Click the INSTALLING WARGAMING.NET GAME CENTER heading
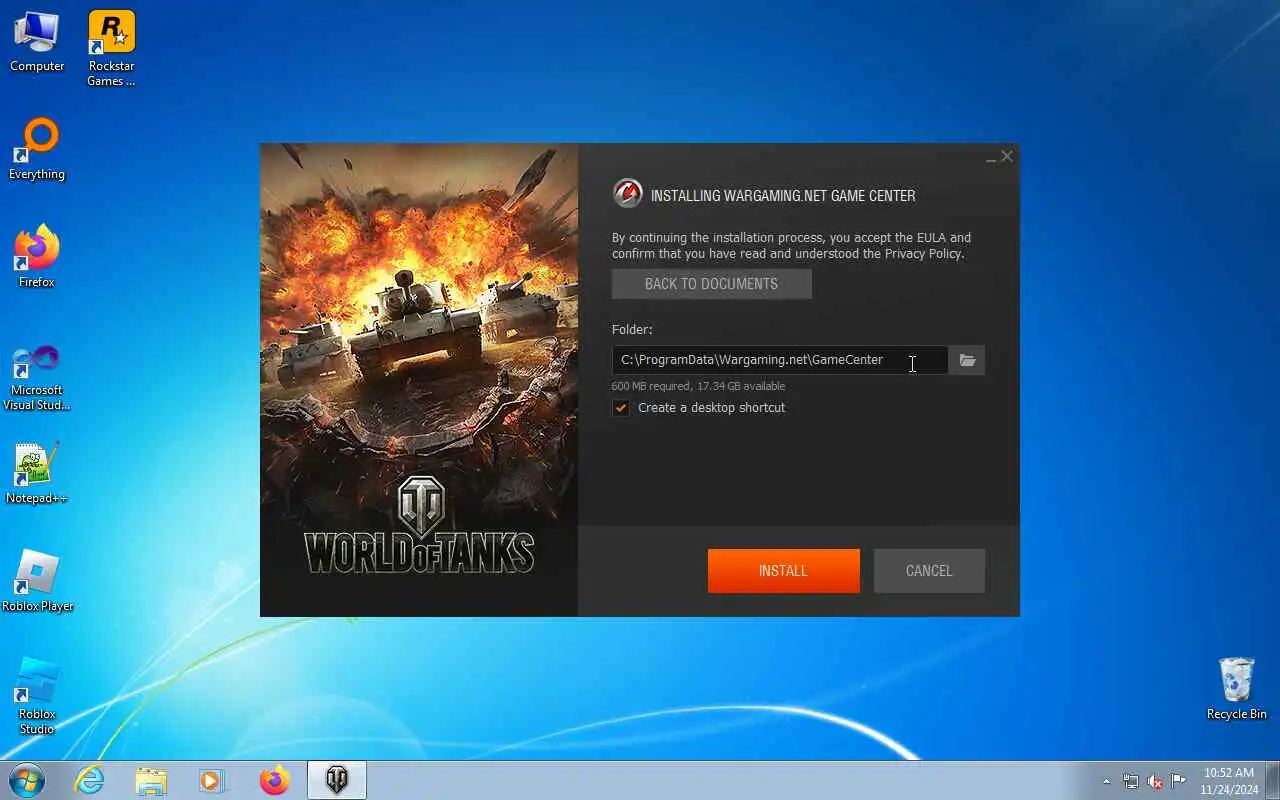The image size is (1280, 800). coord(783,196)
